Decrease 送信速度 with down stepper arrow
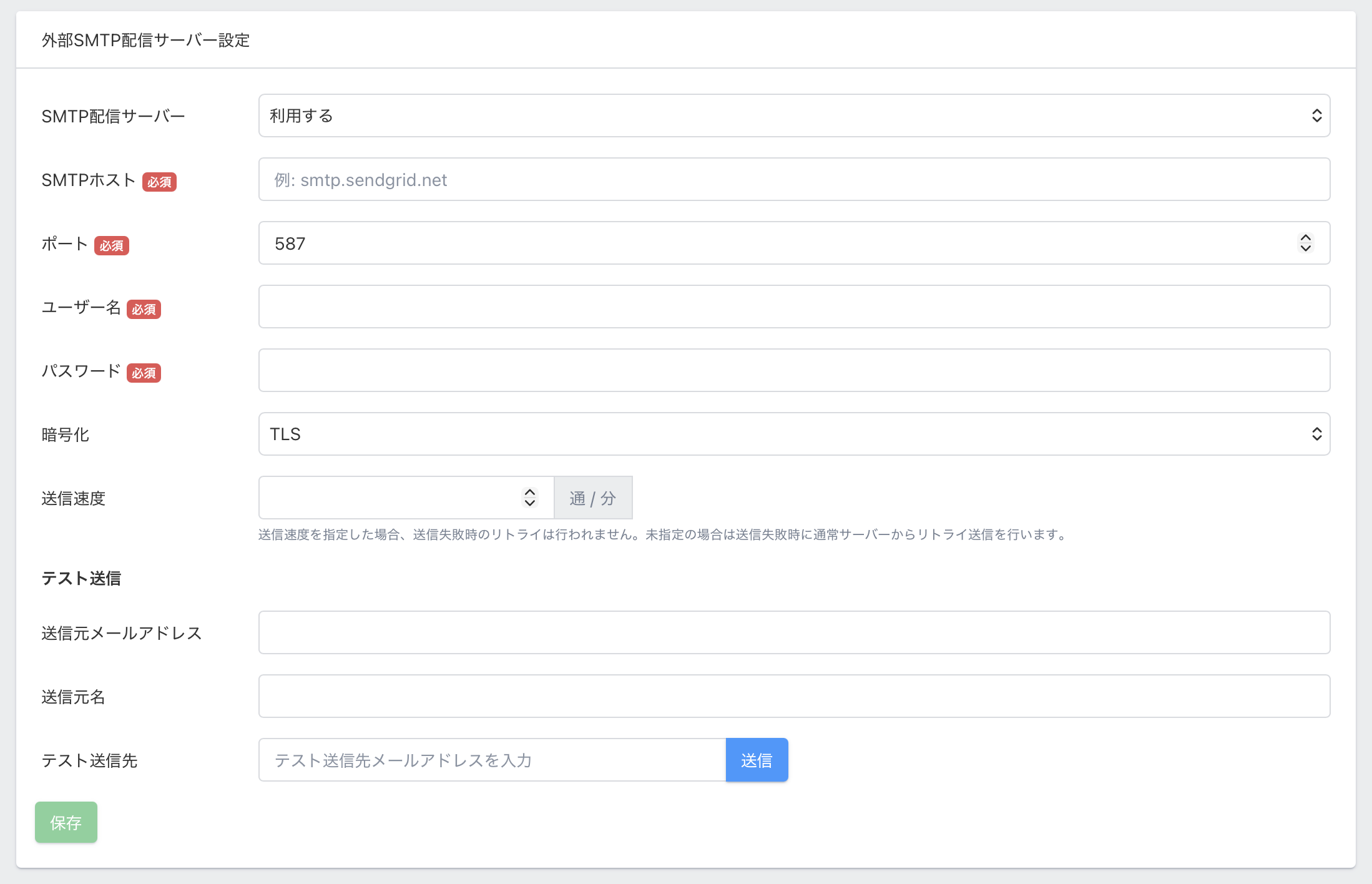Image resolution: width=1372 pixels, height=884 pixels. point(530,503)
